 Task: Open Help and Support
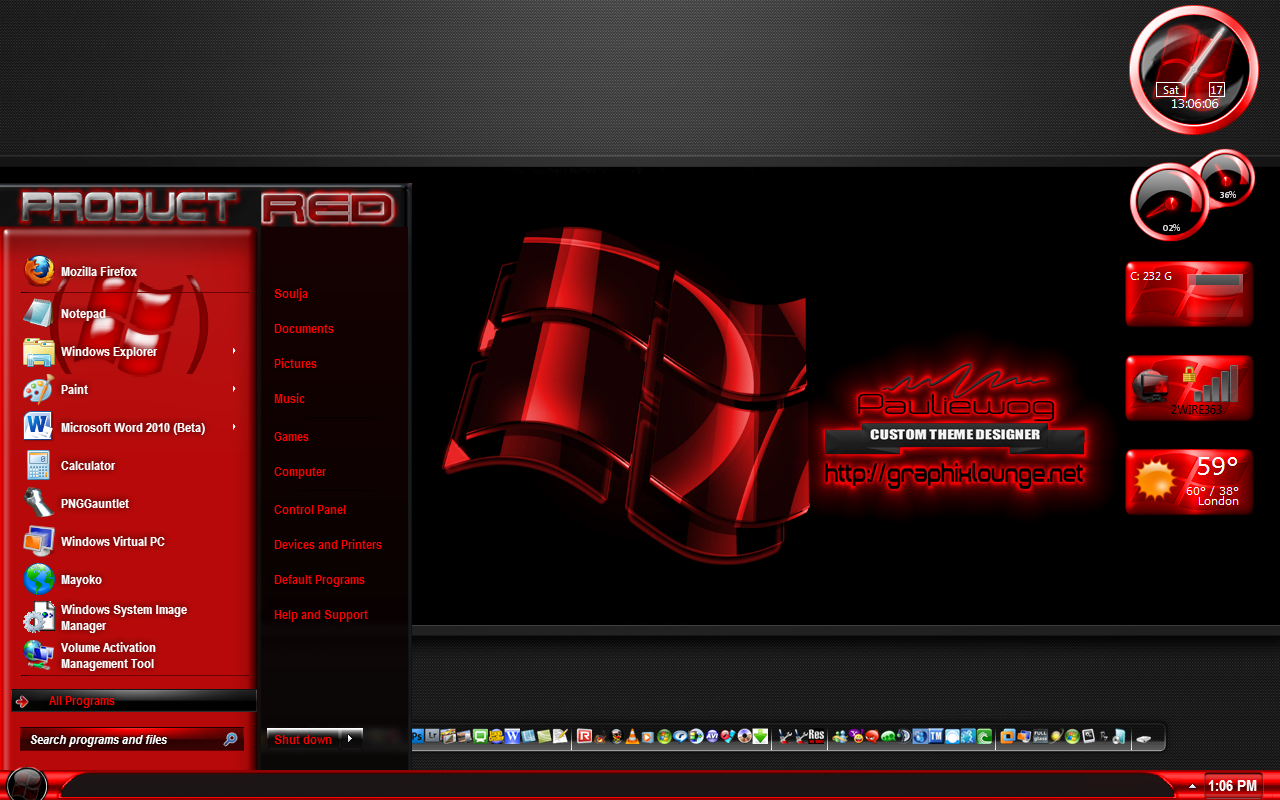click(x=321, y=615)
